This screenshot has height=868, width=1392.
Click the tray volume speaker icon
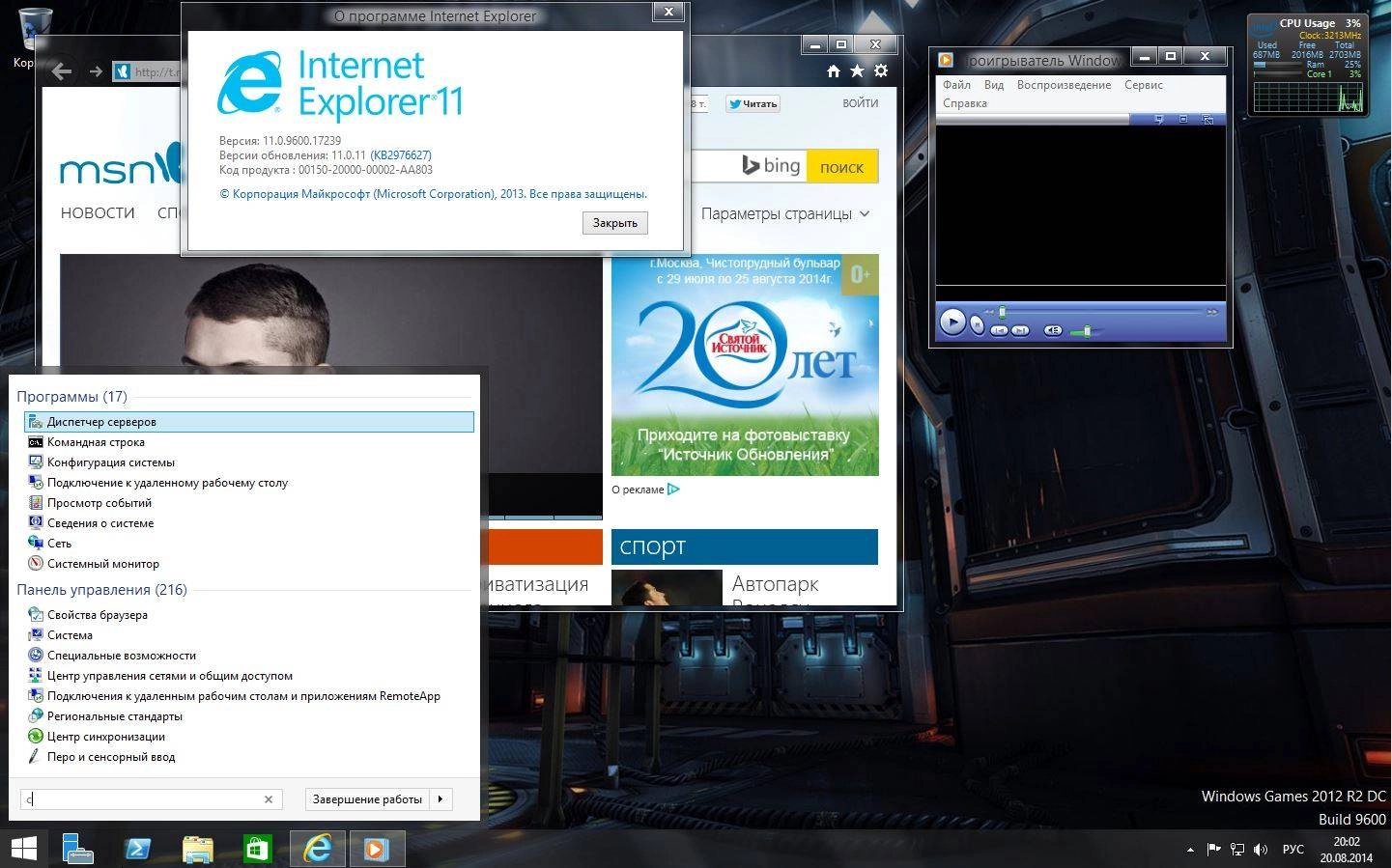click(1261, 850)
